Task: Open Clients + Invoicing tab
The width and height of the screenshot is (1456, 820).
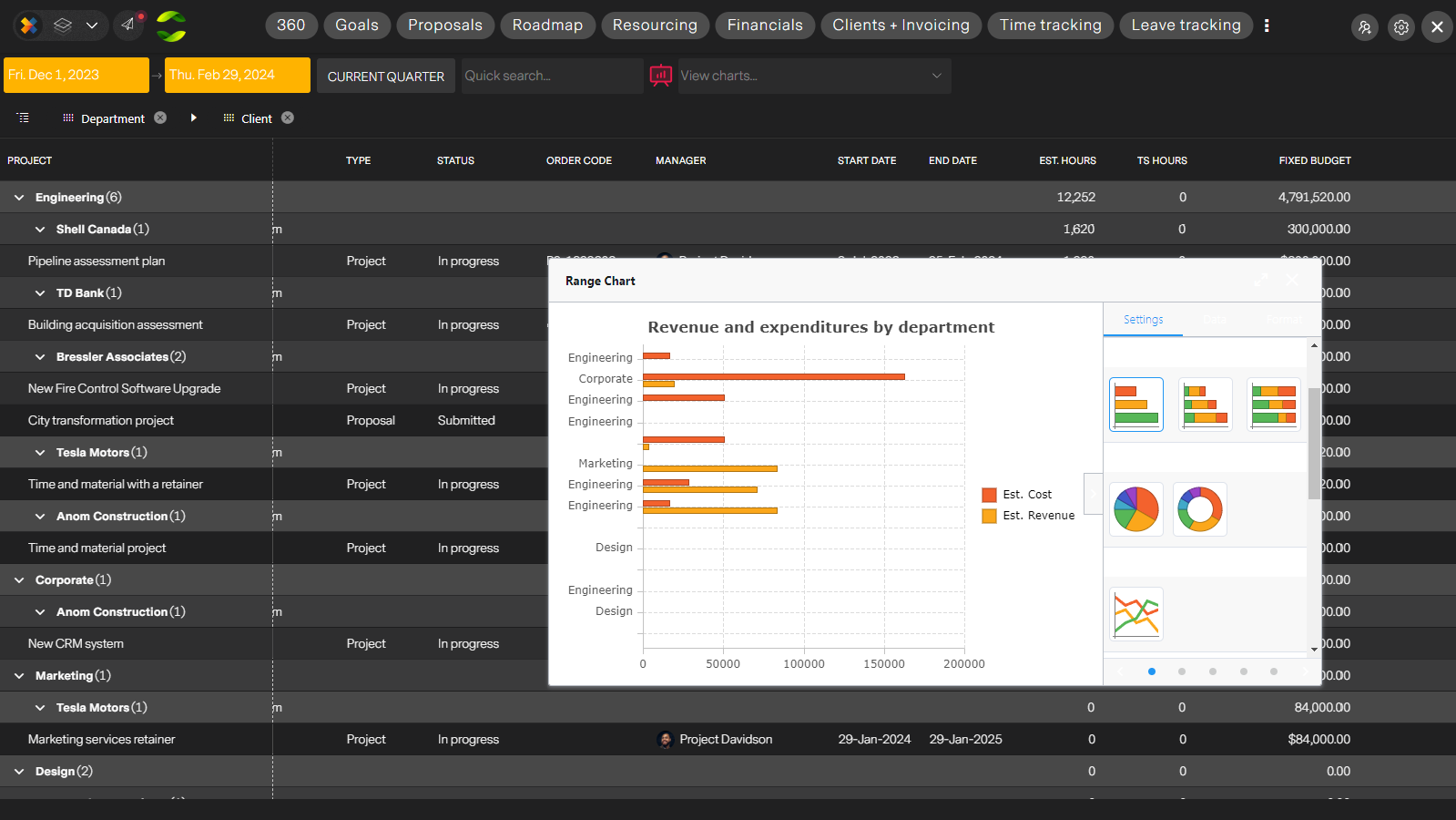Action: point(901,26)
